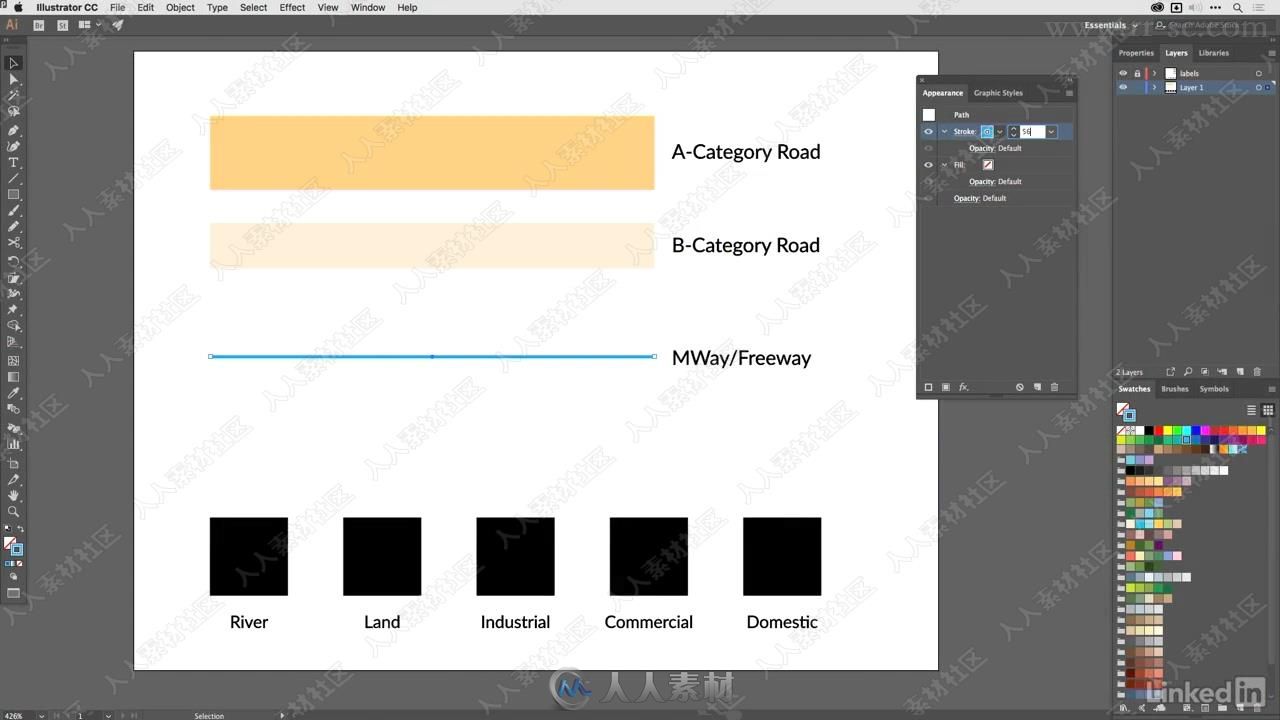Click the stroke weight stepper arrows
Viewport: 1280px width, 720px height.
(x=1013, y=132)
